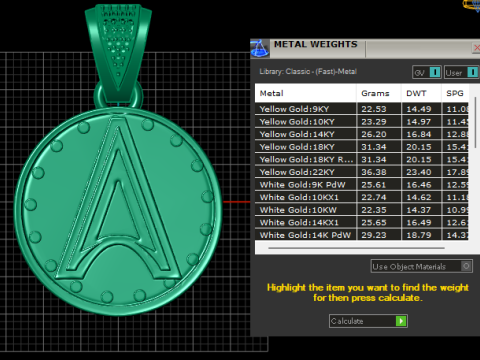
Task: Select the Yellow Gold:9KY row
Action: (362, 109)
